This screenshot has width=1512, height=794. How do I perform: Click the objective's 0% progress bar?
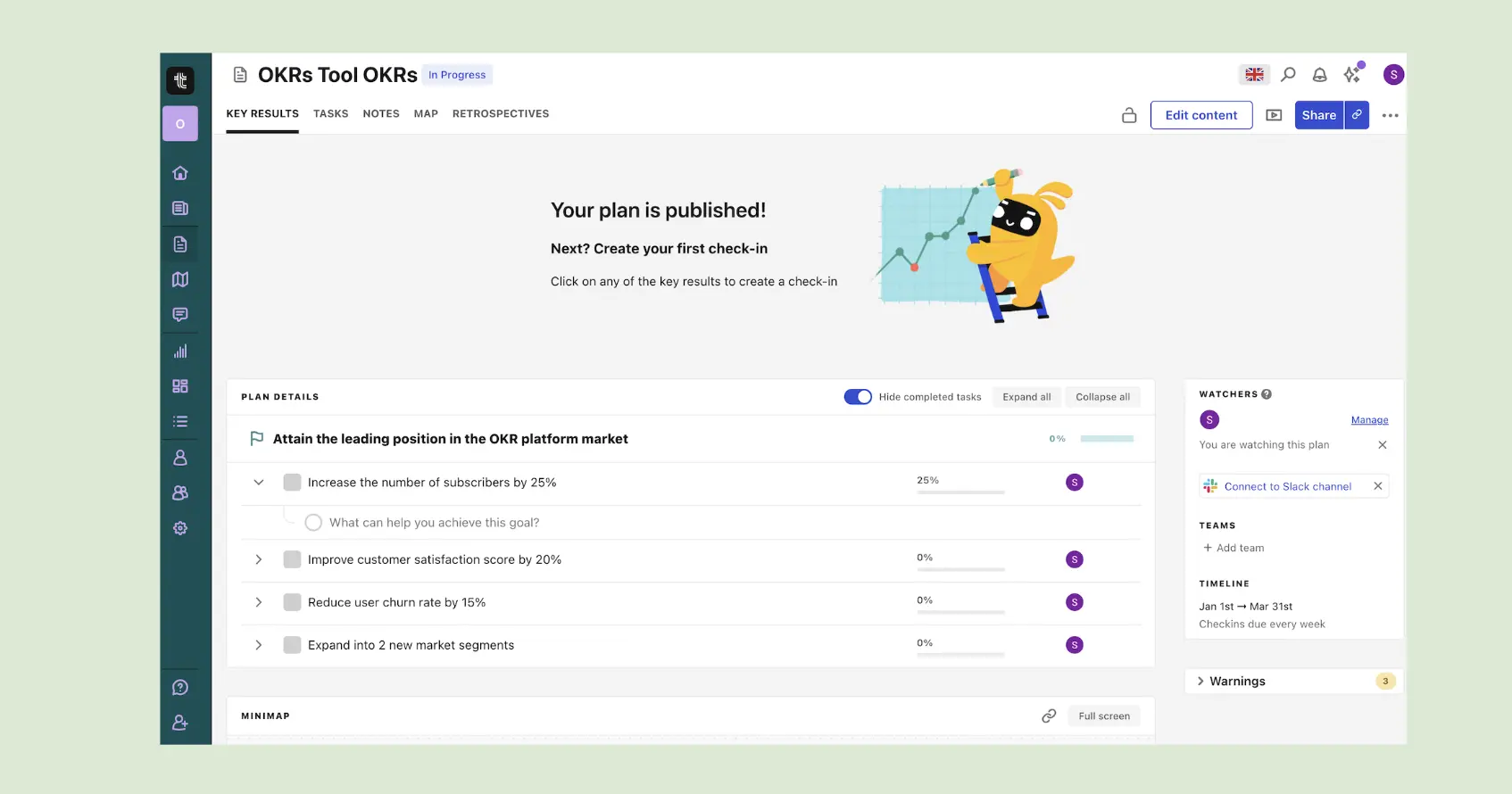(x=1107, y=439)
